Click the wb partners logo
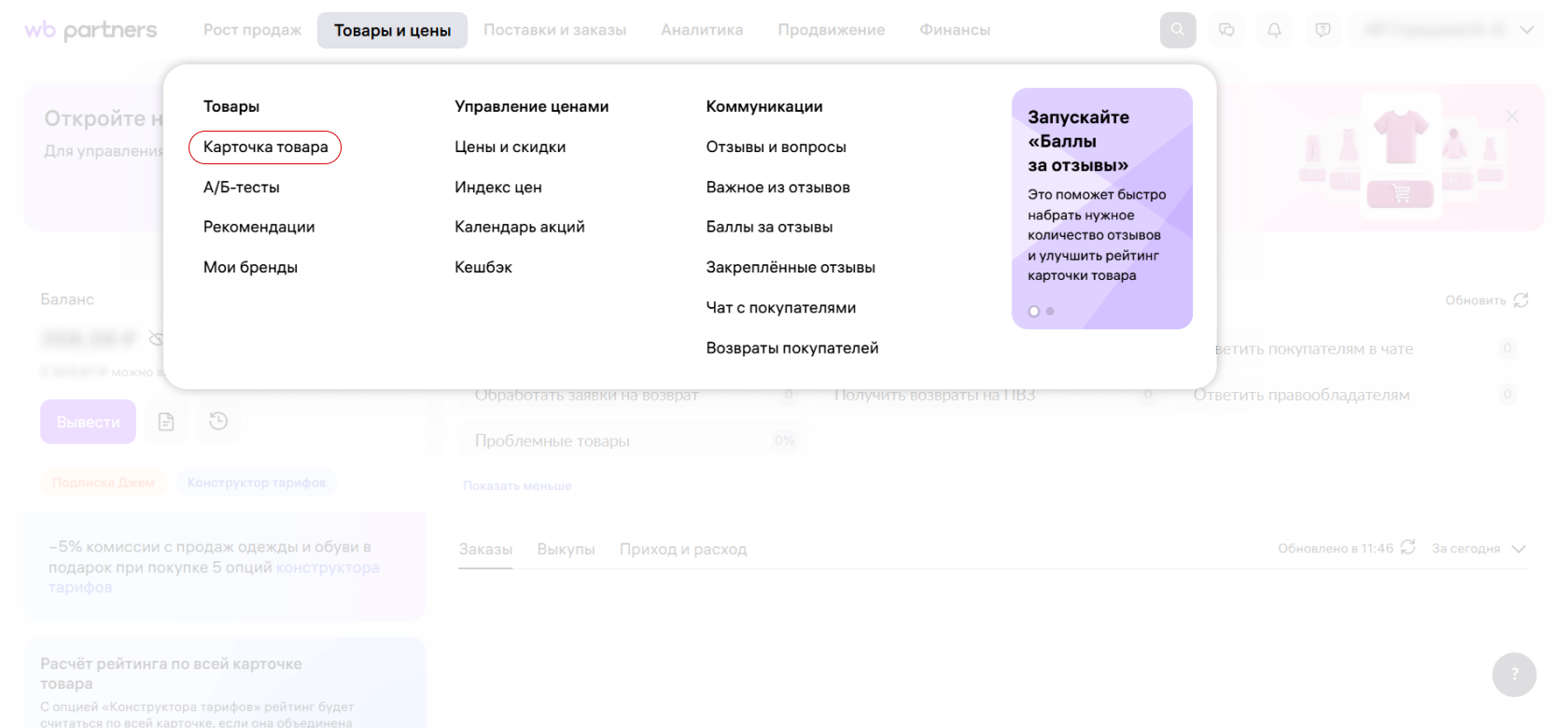The width and height of the screenshot is (1568, 728). coord(91,30)
